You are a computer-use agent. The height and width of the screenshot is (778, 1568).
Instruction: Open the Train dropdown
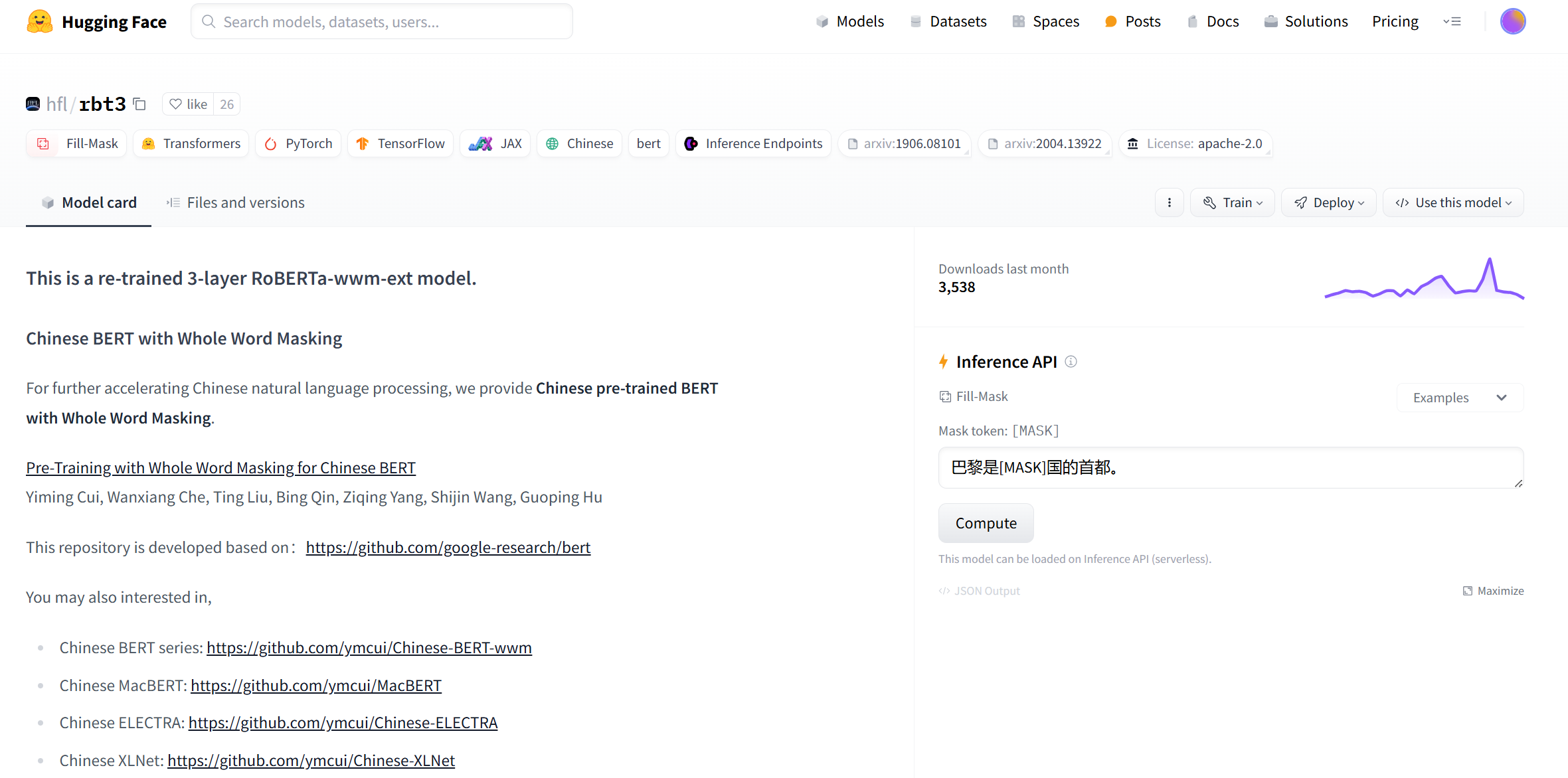[x=1232, y=202]
